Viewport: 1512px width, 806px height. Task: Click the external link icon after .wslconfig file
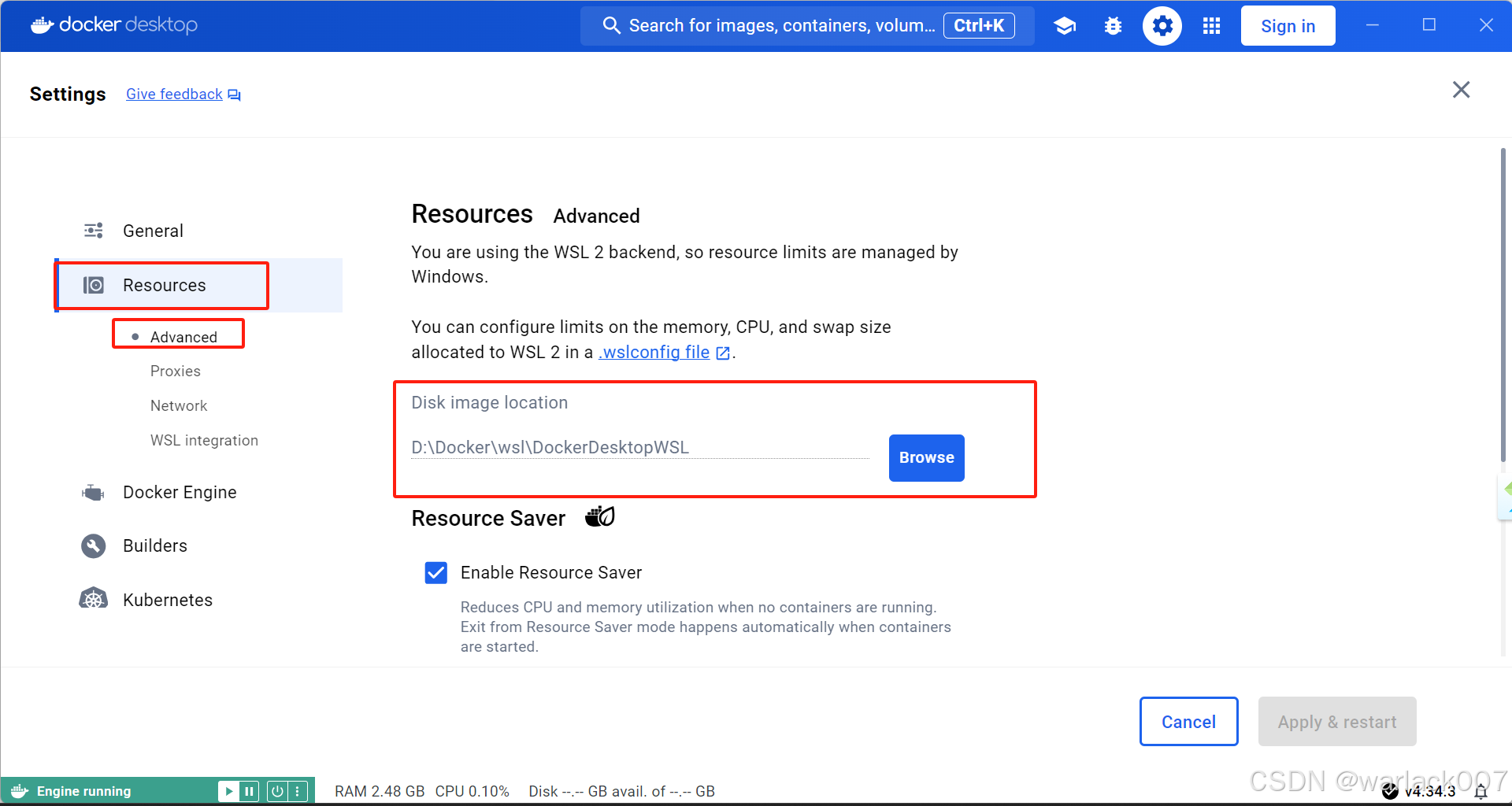[x=722, y=353]
